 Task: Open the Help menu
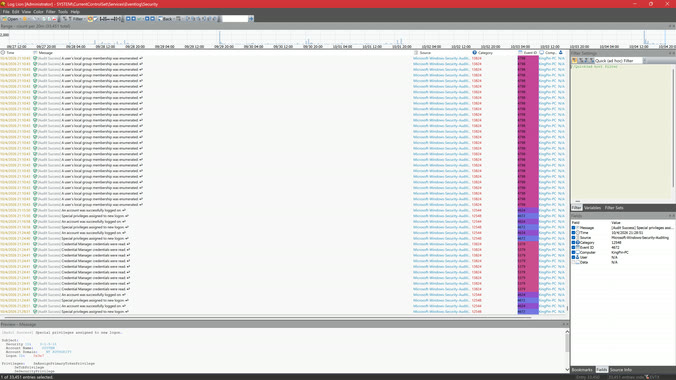(x=75, y=12)
